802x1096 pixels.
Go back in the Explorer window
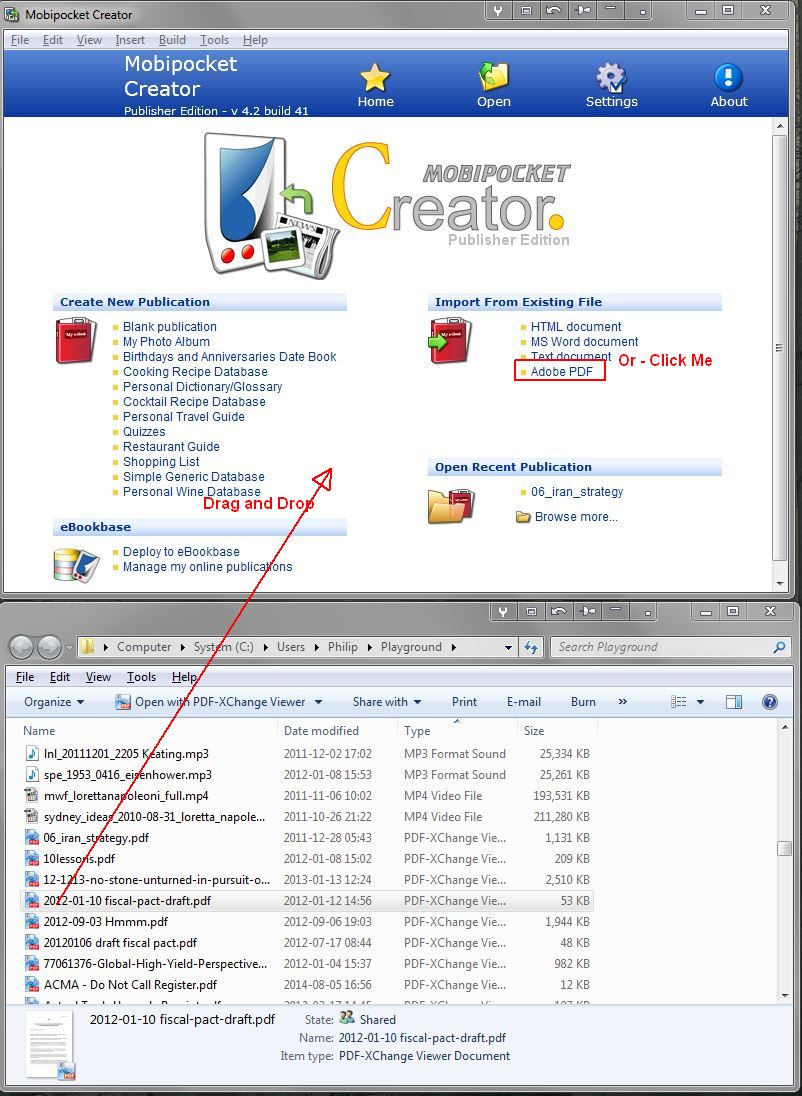coord(22,647)
